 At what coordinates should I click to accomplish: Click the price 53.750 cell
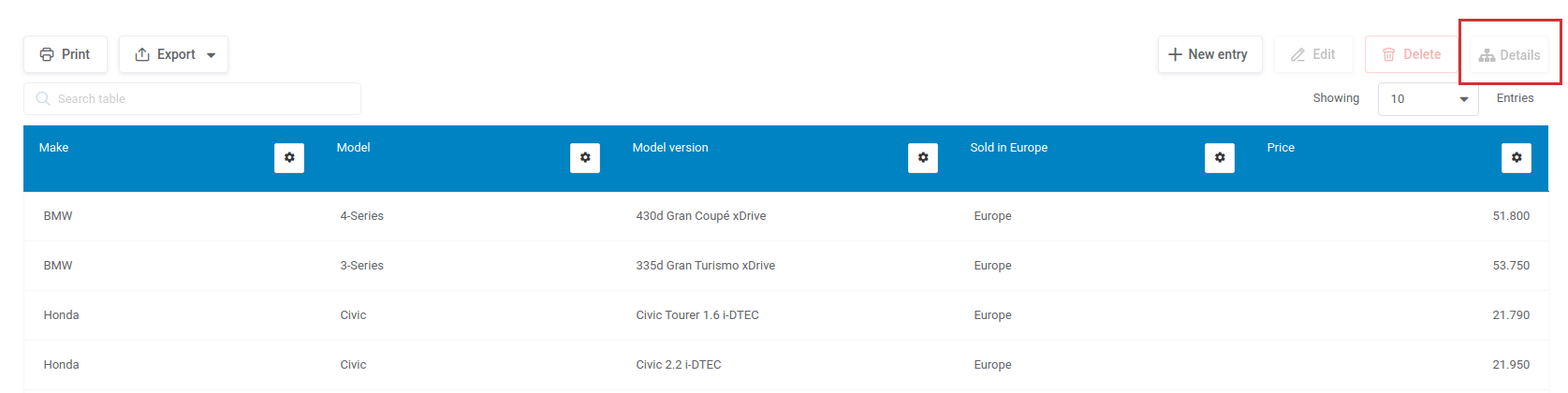coord(1511,266)
